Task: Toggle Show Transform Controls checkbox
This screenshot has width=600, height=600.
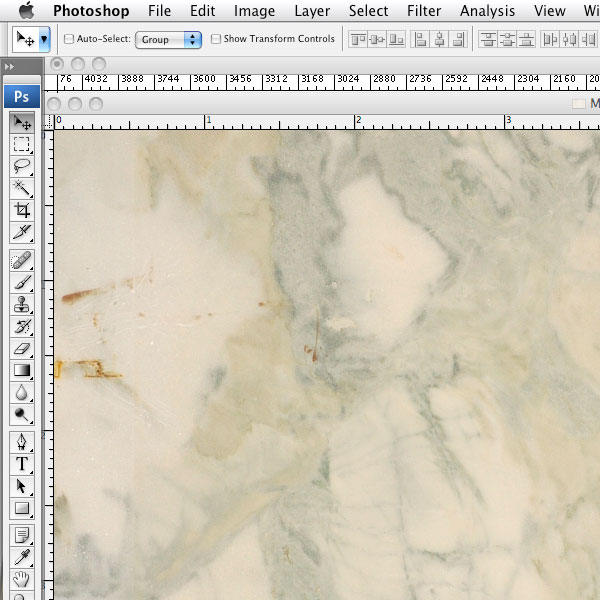Action: (216, 40)
